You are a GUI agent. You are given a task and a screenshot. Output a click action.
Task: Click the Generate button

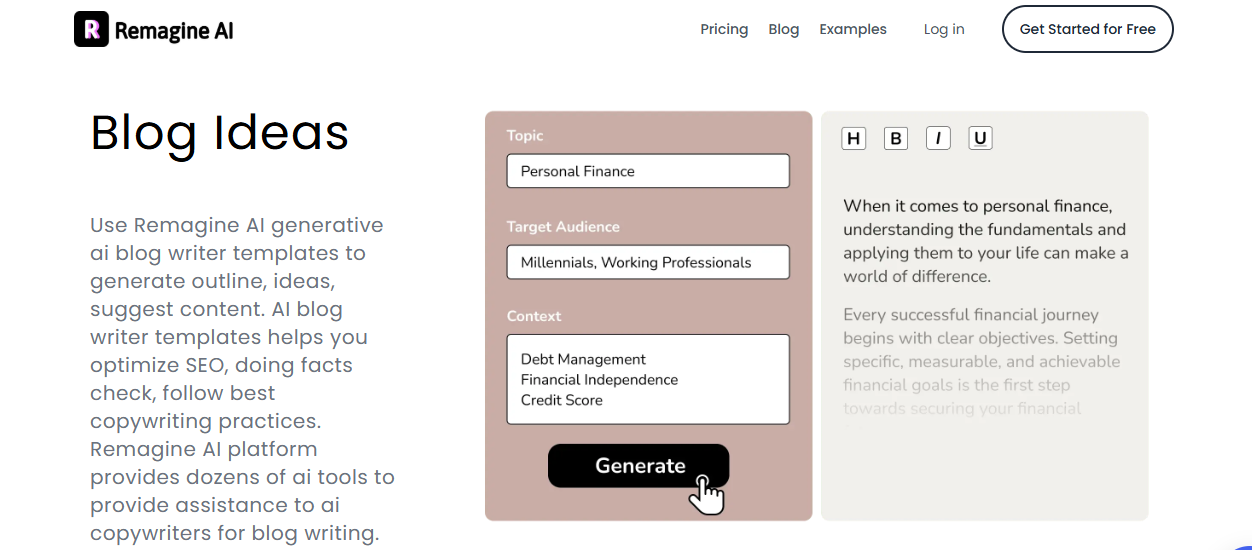click(639, 466)
